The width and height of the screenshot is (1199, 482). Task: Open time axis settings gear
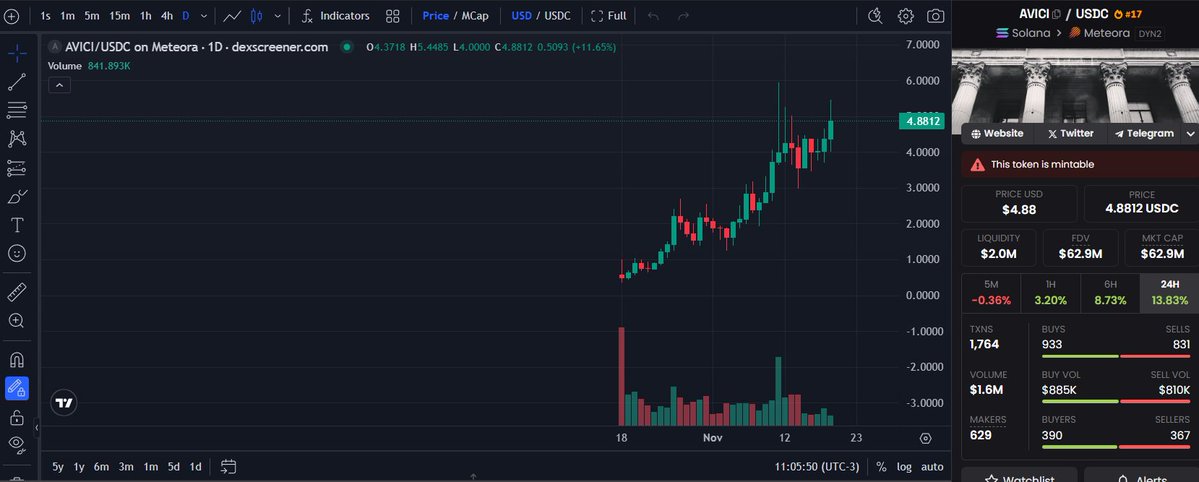pyautogui.click(x=925, y=438)
